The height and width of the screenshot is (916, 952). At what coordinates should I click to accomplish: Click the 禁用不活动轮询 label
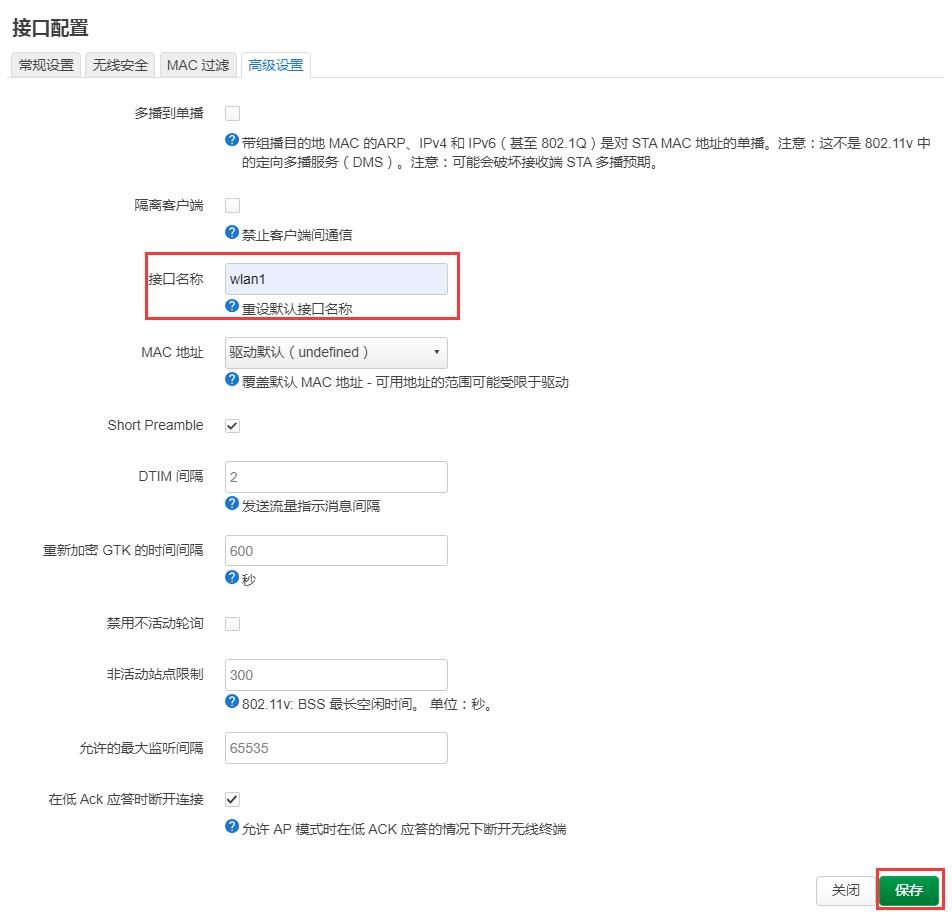pos(155,623)
